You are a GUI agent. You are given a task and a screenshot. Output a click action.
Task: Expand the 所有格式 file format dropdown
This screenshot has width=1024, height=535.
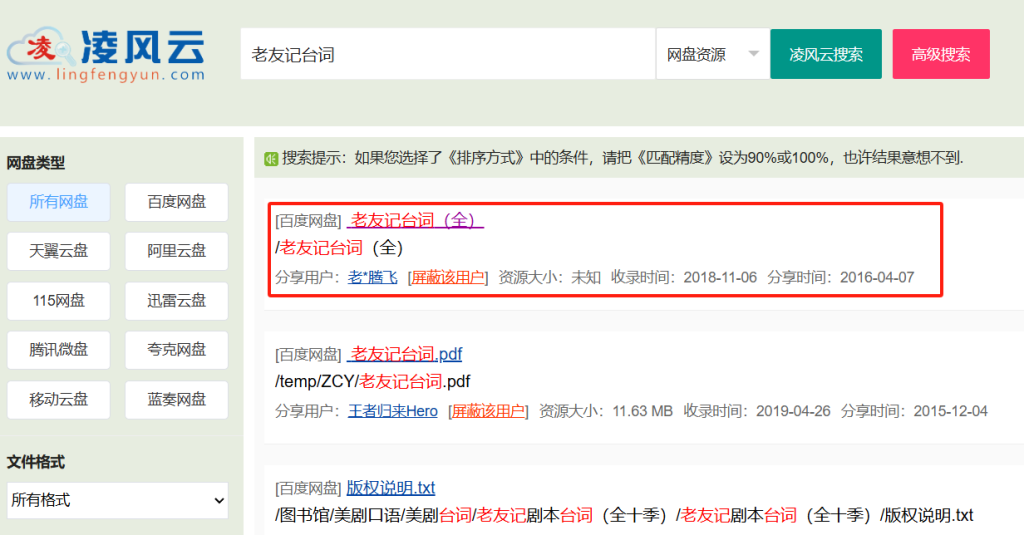click(117, 499)
